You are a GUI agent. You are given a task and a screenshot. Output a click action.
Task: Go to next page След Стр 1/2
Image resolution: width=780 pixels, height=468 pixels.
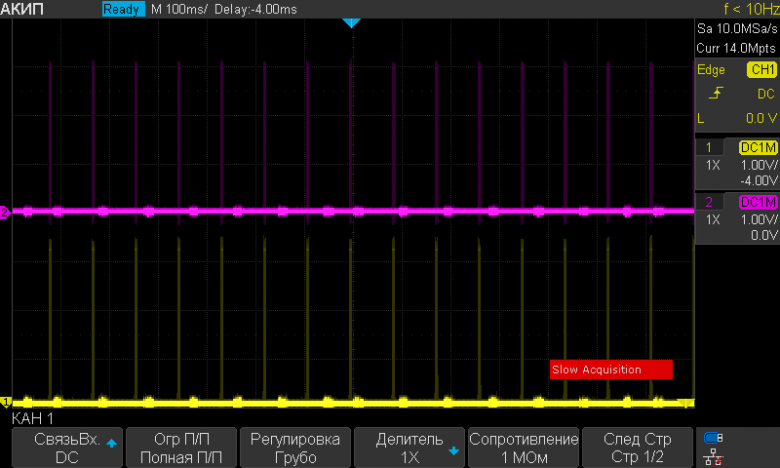click(x=637, y=448)
